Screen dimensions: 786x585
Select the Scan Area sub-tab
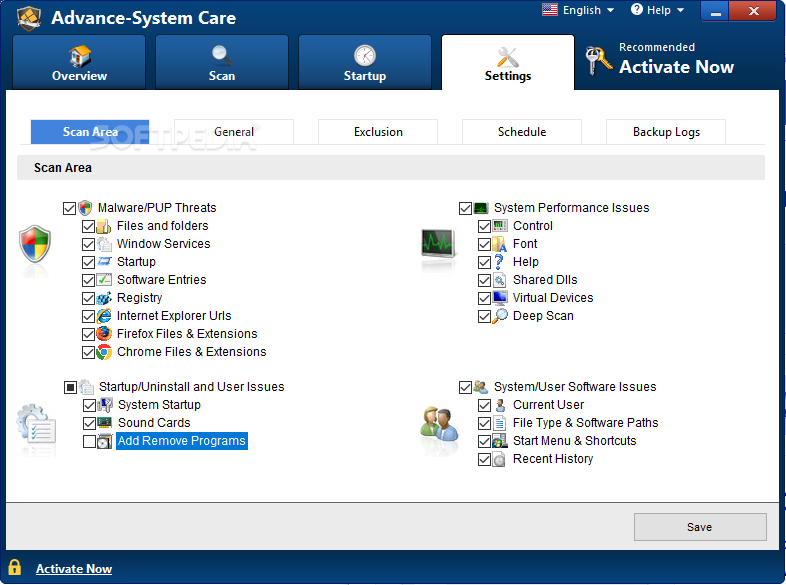(x=90, y=132)
